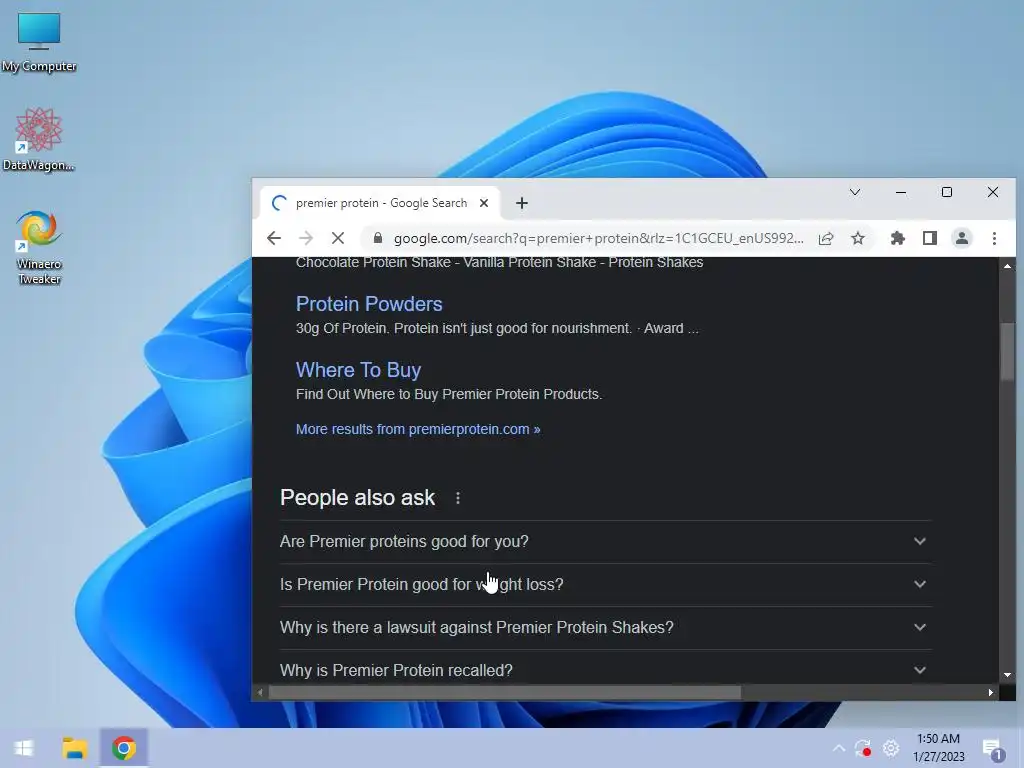Viewport: 1024px width, 768px height.
Task: Show hidden system tray icons
Action: click(x=839, y=748)
